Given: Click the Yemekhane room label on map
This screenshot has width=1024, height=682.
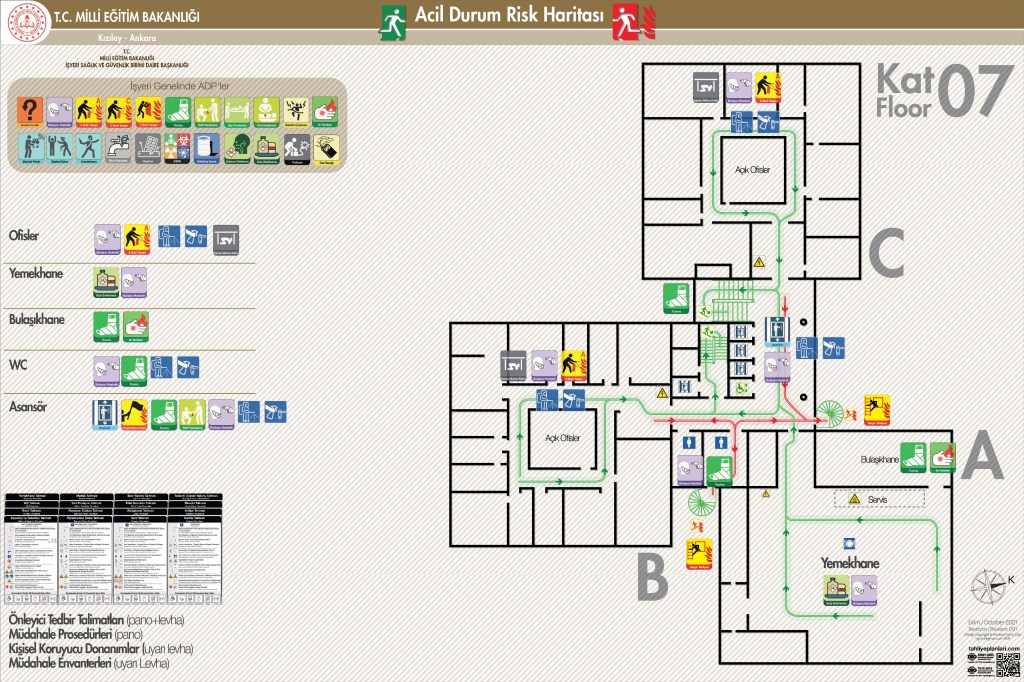Looking at the screenshot, I should click(849, 564).
